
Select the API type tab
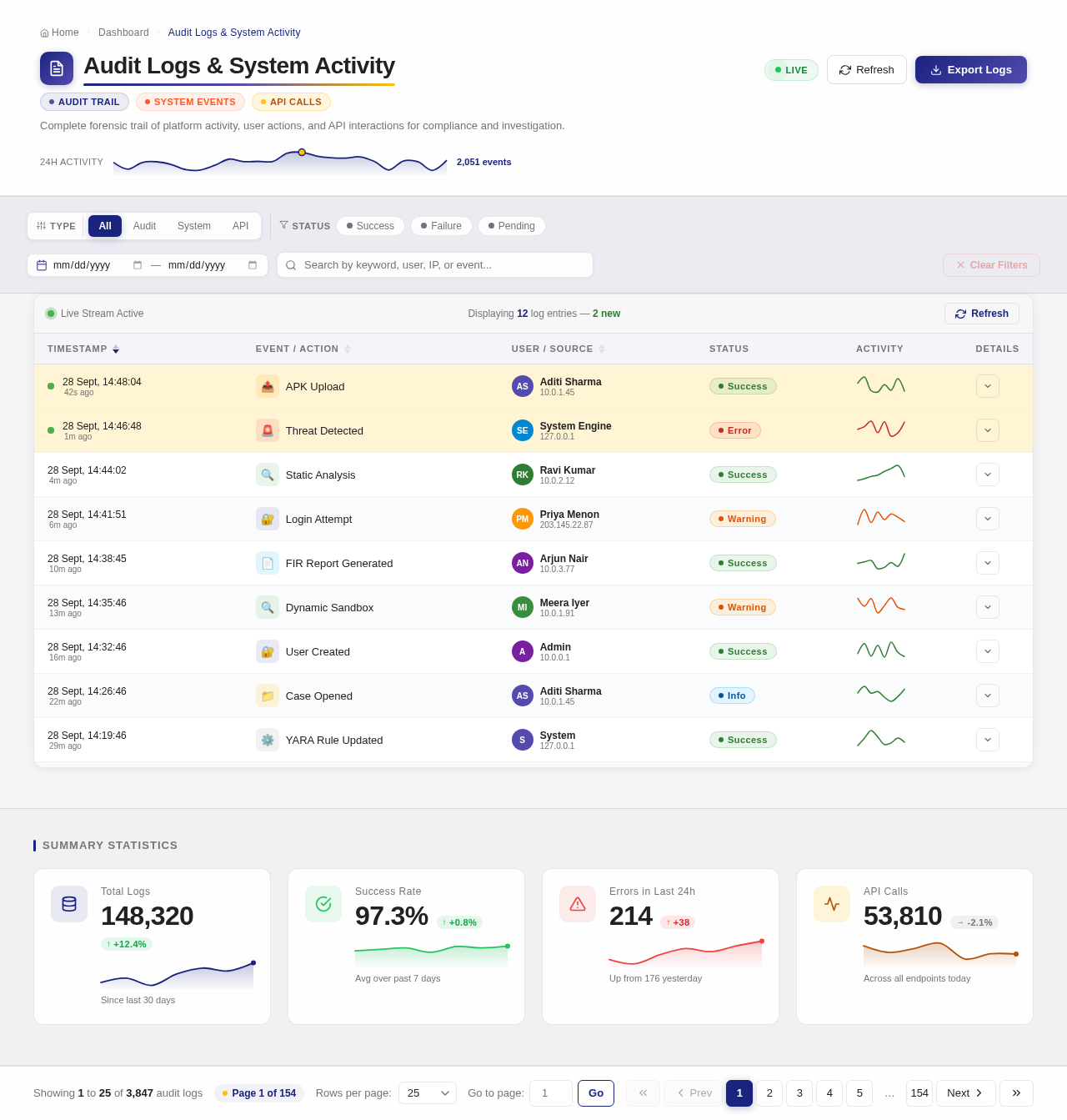click(x=240, y=226)
